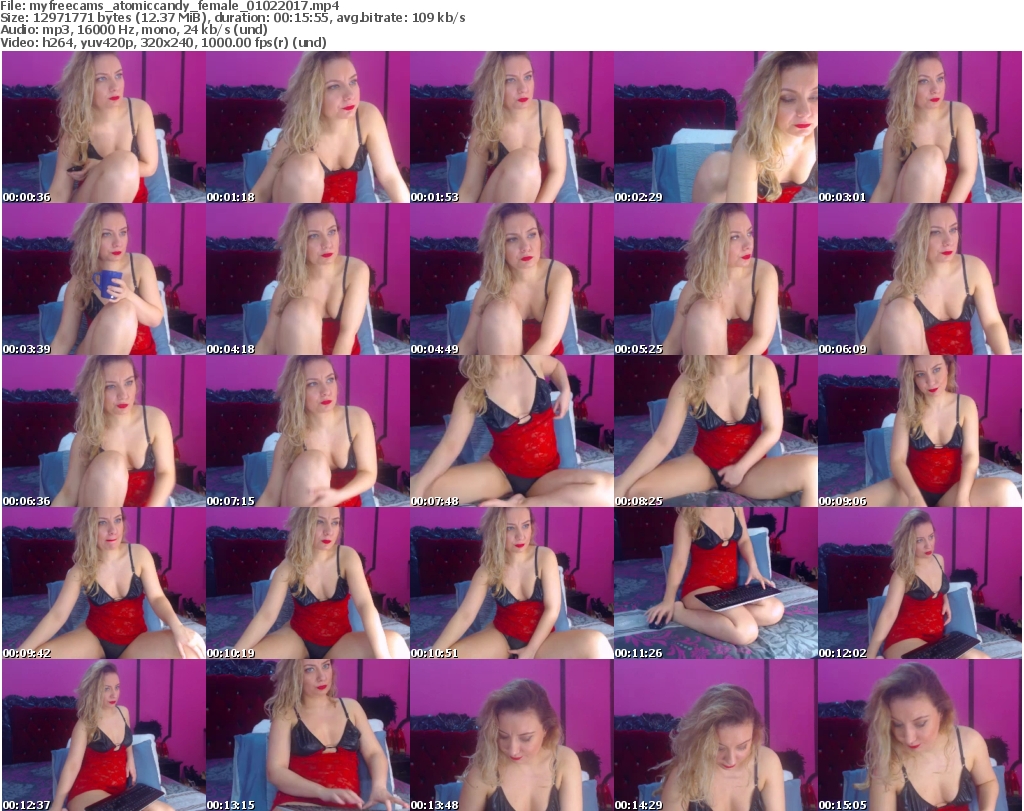
Task: Click the thumbnail timestamped 00:04:18
Action: pos(308,279)
